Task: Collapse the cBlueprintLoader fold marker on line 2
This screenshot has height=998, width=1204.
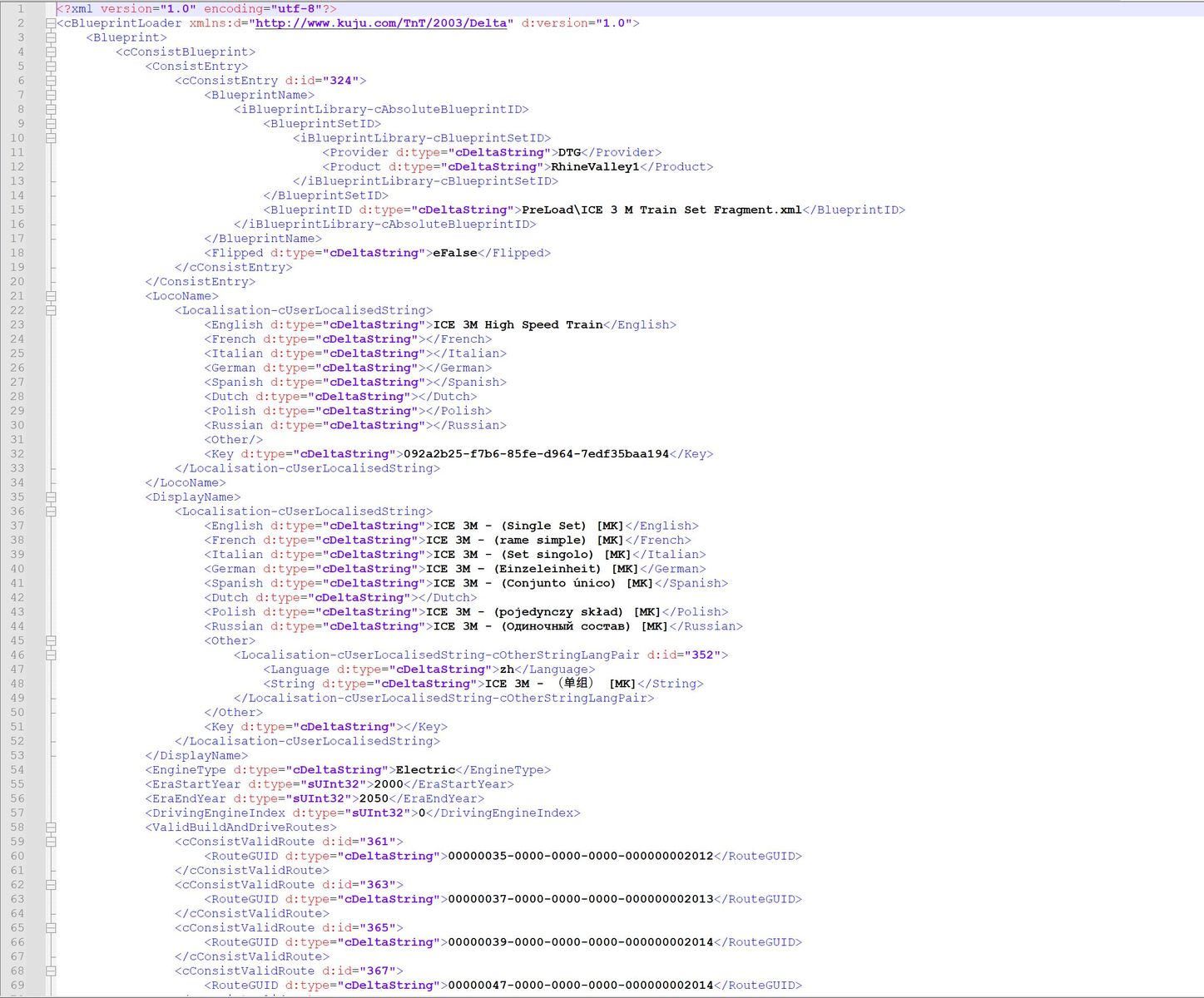Action: (51, 23)
